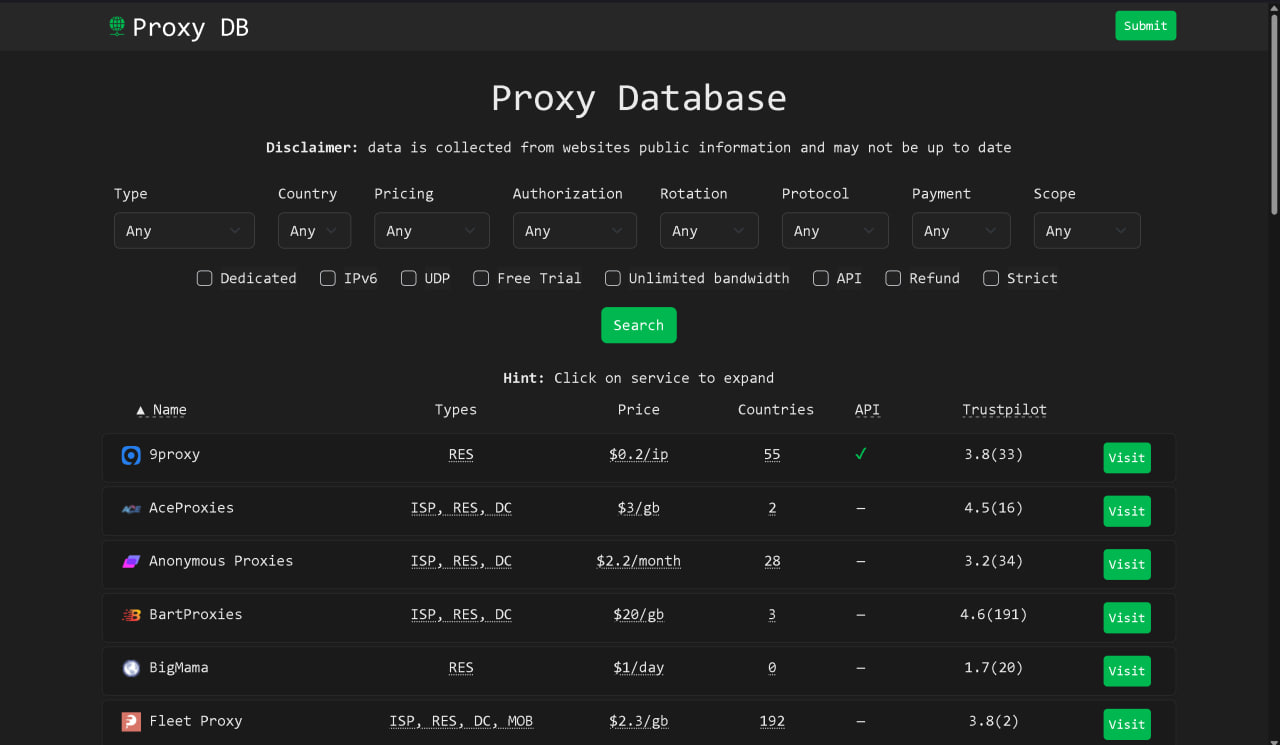
Task: Sort by the Trustpilot column header
Action: click(1004, 410)
